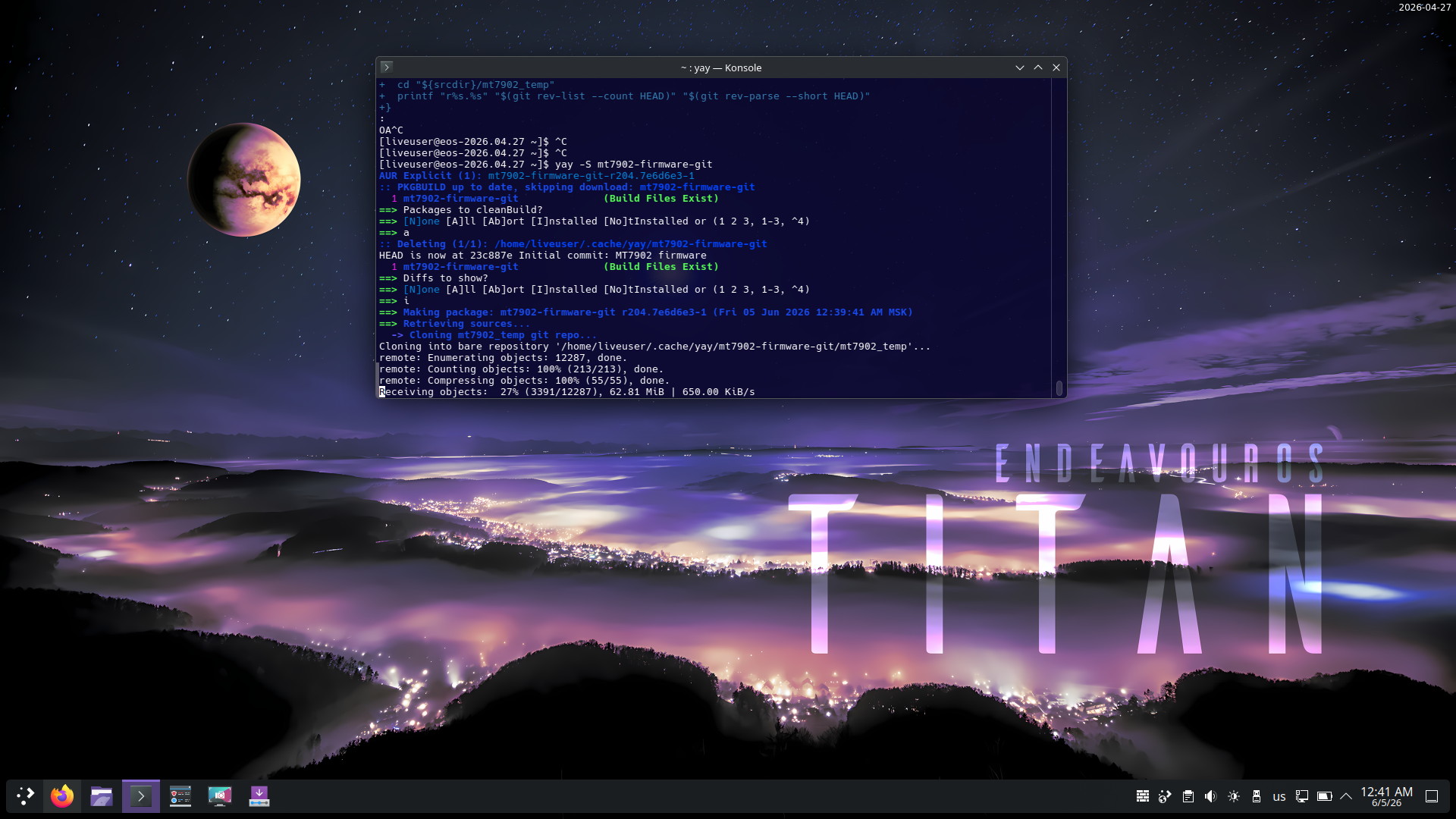
Task: Click the Show Desktop button
Action: point(1432,796)
